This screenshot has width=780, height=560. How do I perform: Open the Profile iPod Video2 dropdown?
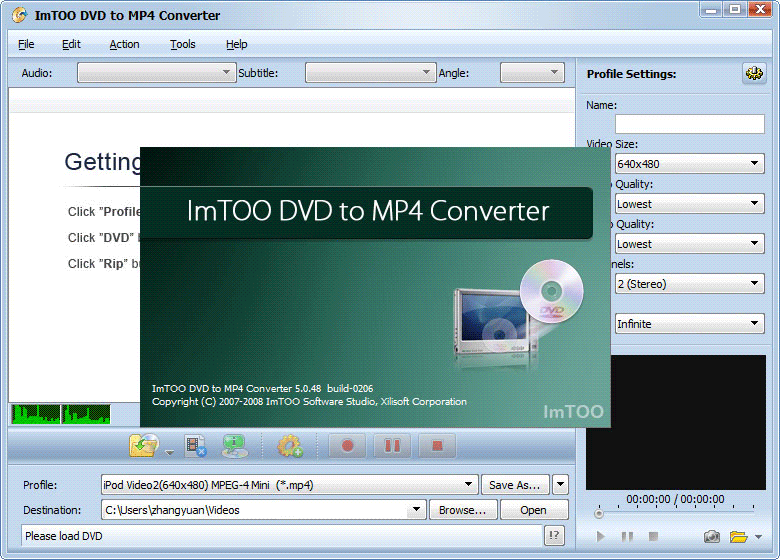(x=290, y=484)
